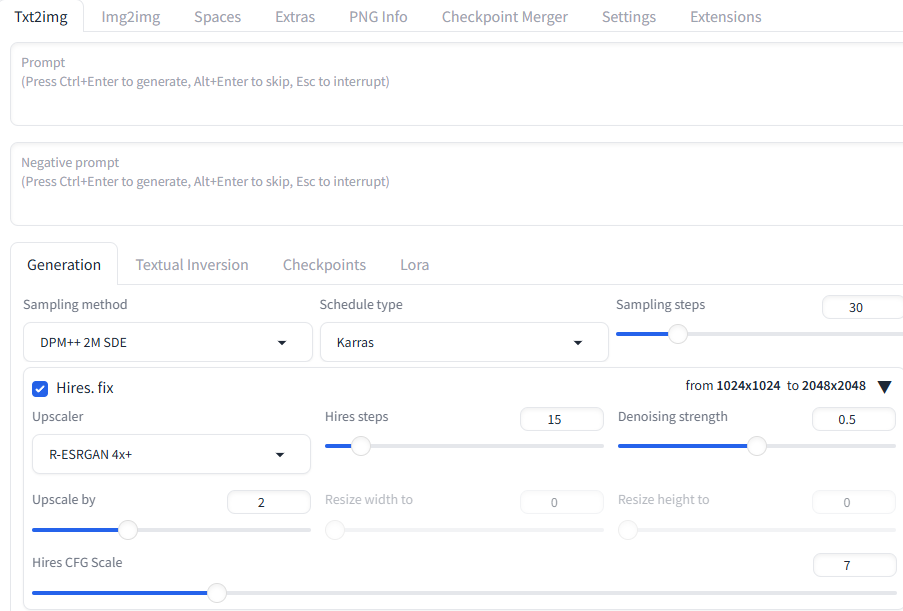The width and height of the screenshot is (903, 611).
Task: Disable the Hires. fix checkbox
Action: click(x=40, y=389)
